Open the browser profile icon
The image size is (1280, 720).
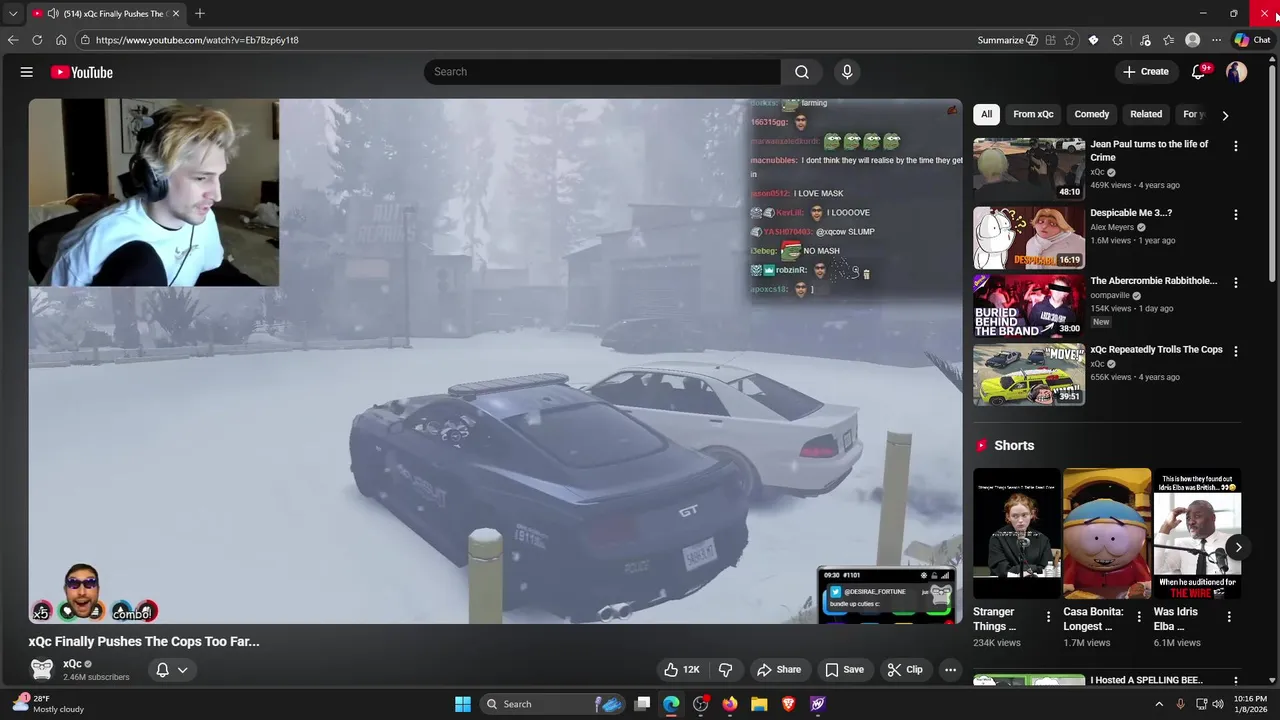[x=1192, y=40]
